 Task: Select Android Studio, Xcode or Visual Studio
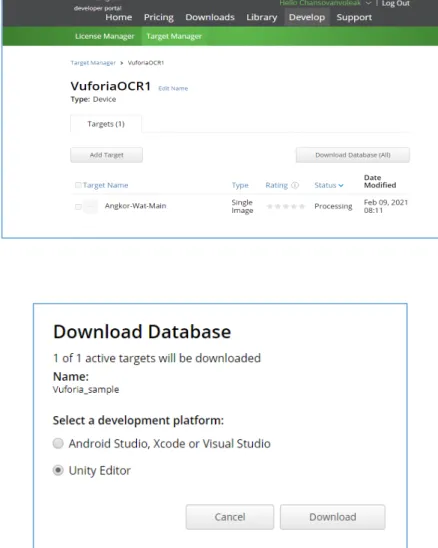tap(58, 444)
